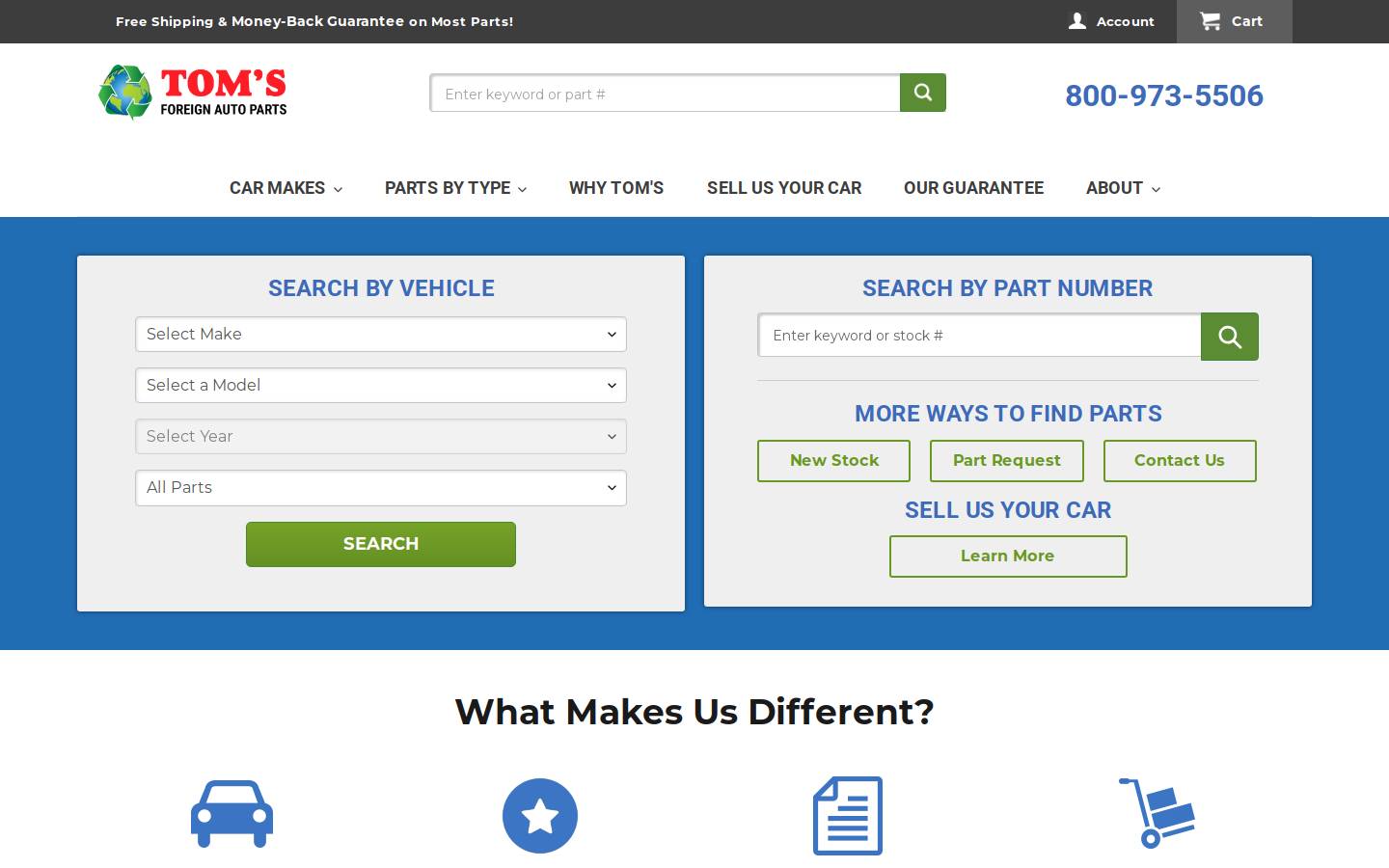1389x868 pixels.
Task: Open the Select Year dropdown
Action: coord(381,437)
